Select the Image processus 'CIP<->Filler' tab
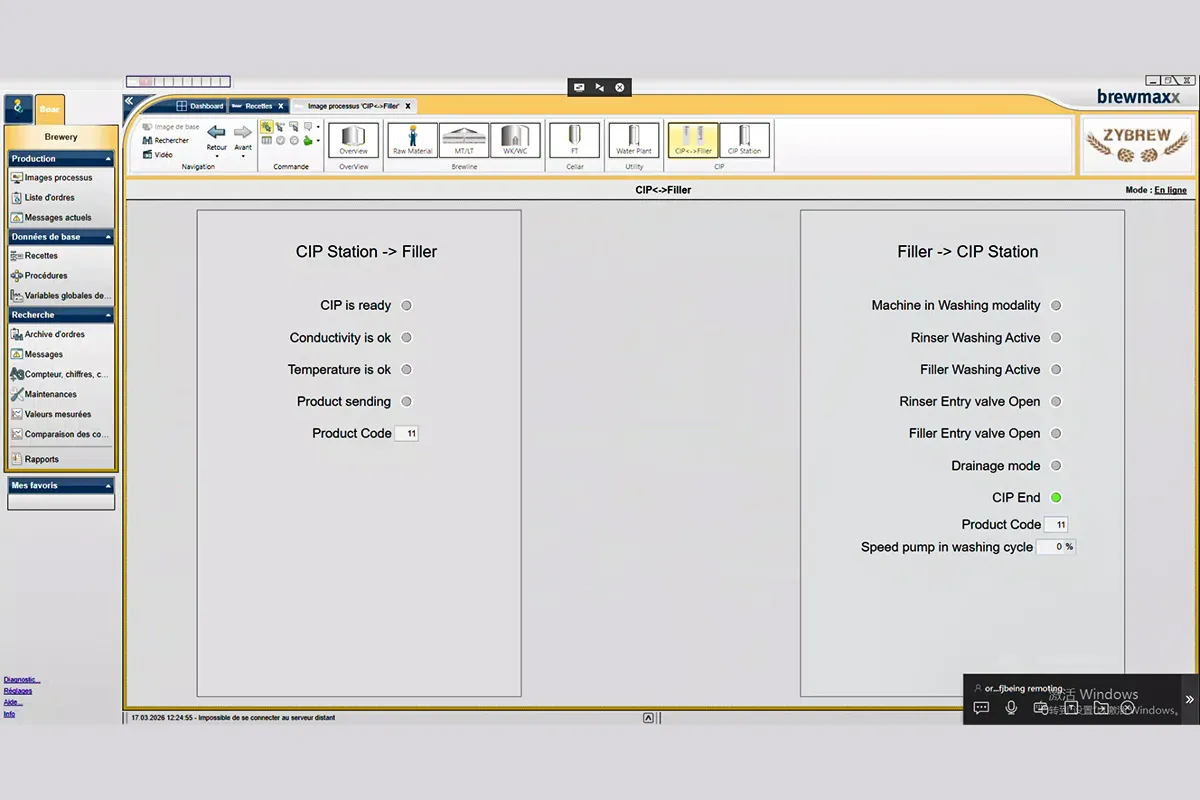 point(353,106)
